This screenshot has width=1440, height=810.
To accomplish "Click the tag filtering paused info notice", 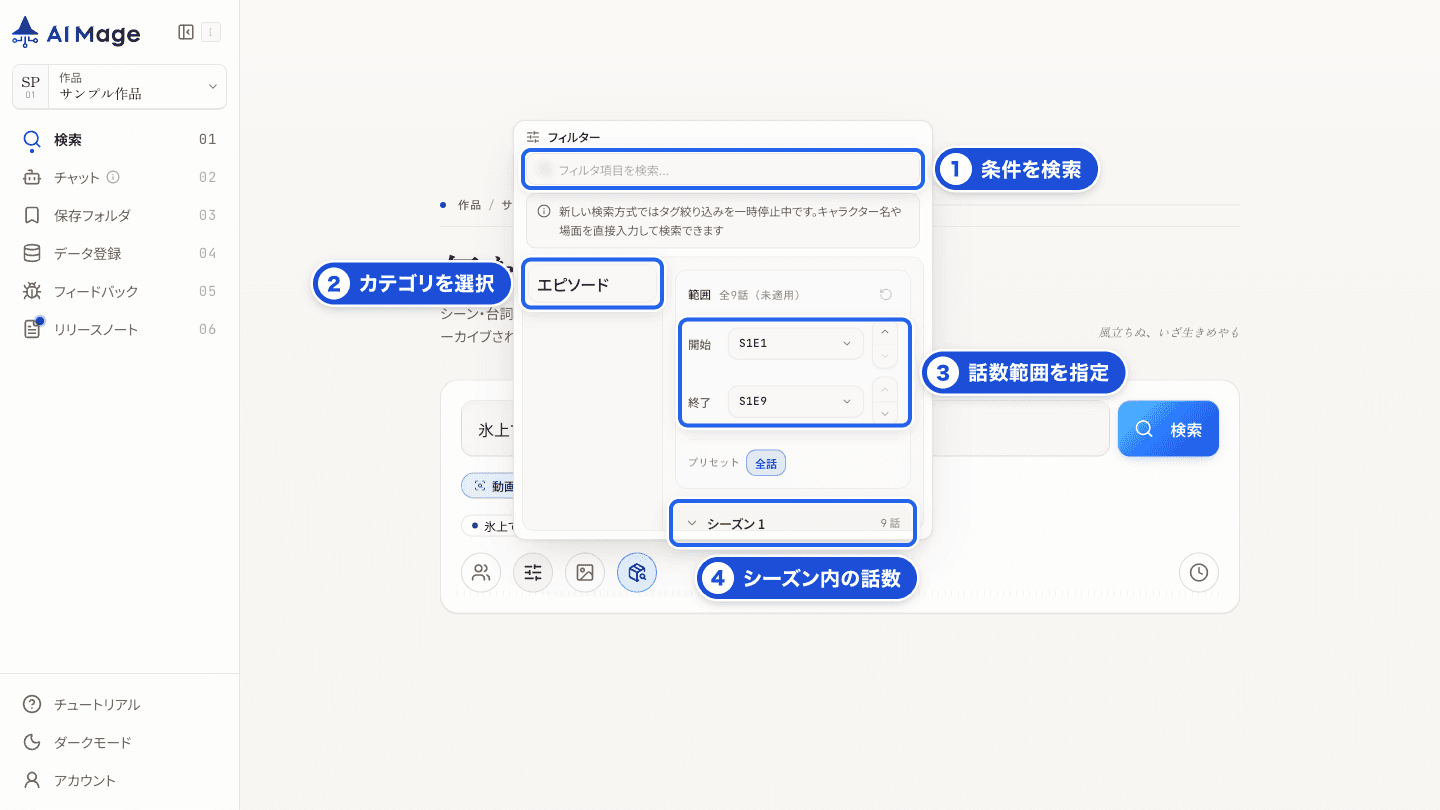I will (722, 221).
